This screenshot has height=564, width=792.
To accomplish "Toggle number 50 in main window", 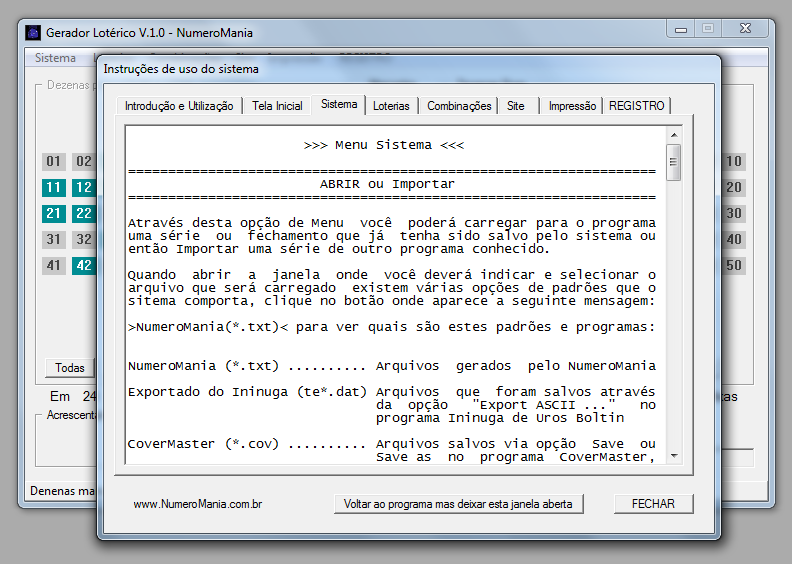I will coord(733,266).
